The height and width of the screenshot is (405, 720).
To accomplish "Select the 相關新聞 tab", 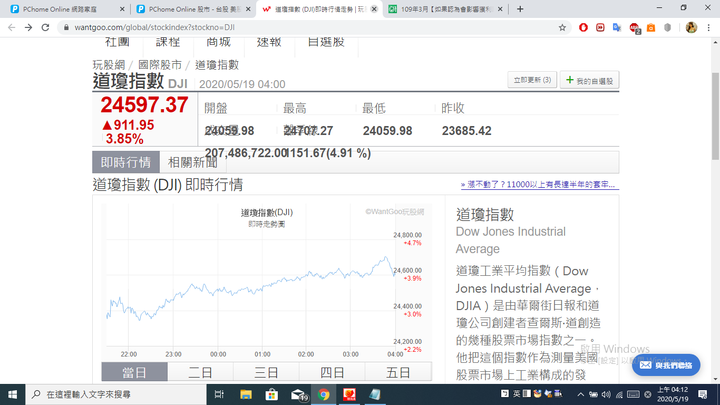I will tap(192, 162).
